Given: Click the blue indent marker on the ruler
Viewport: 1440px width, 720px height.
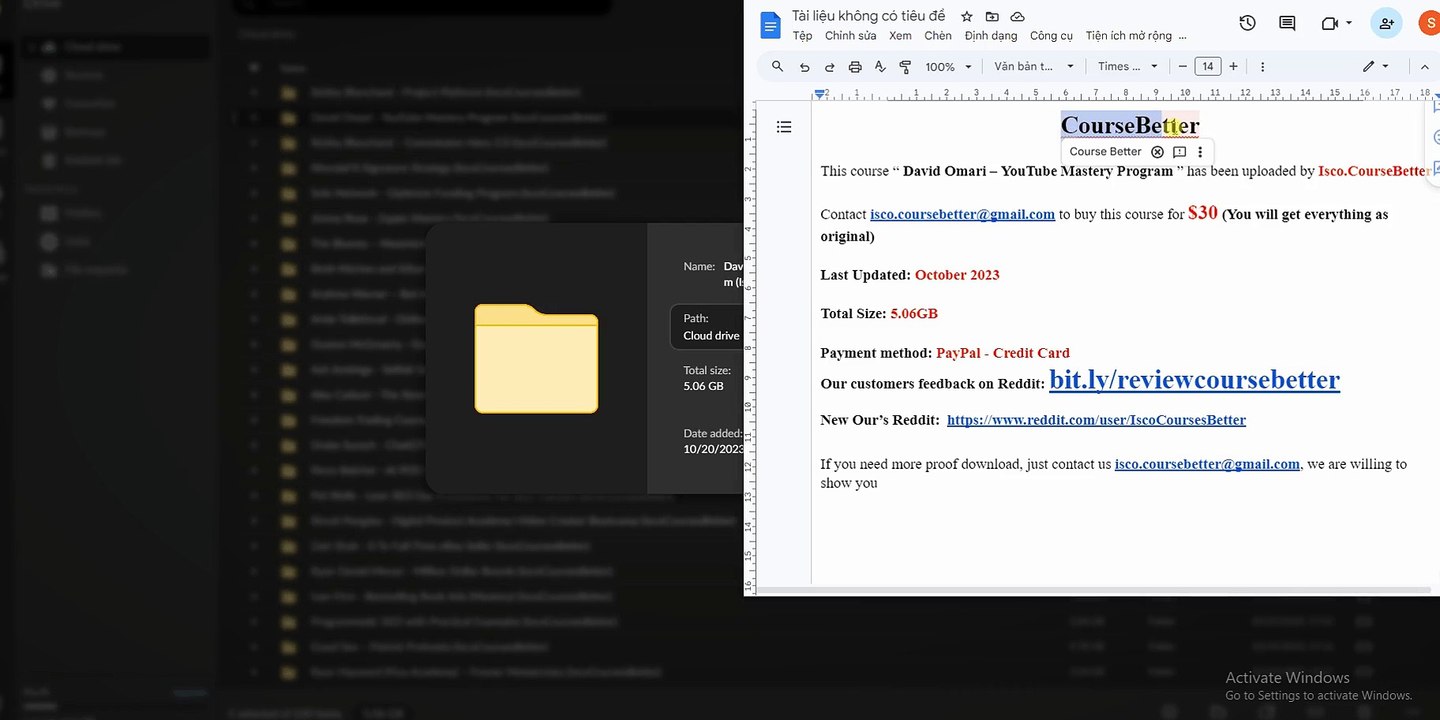Looking at the screenshot, I should [820, 93].
